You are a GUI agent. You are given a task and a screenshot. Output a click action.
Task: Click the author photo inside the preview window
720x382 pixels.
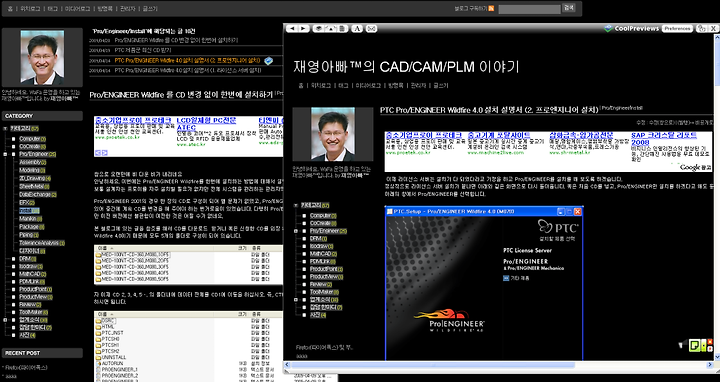tap(333, 134)
